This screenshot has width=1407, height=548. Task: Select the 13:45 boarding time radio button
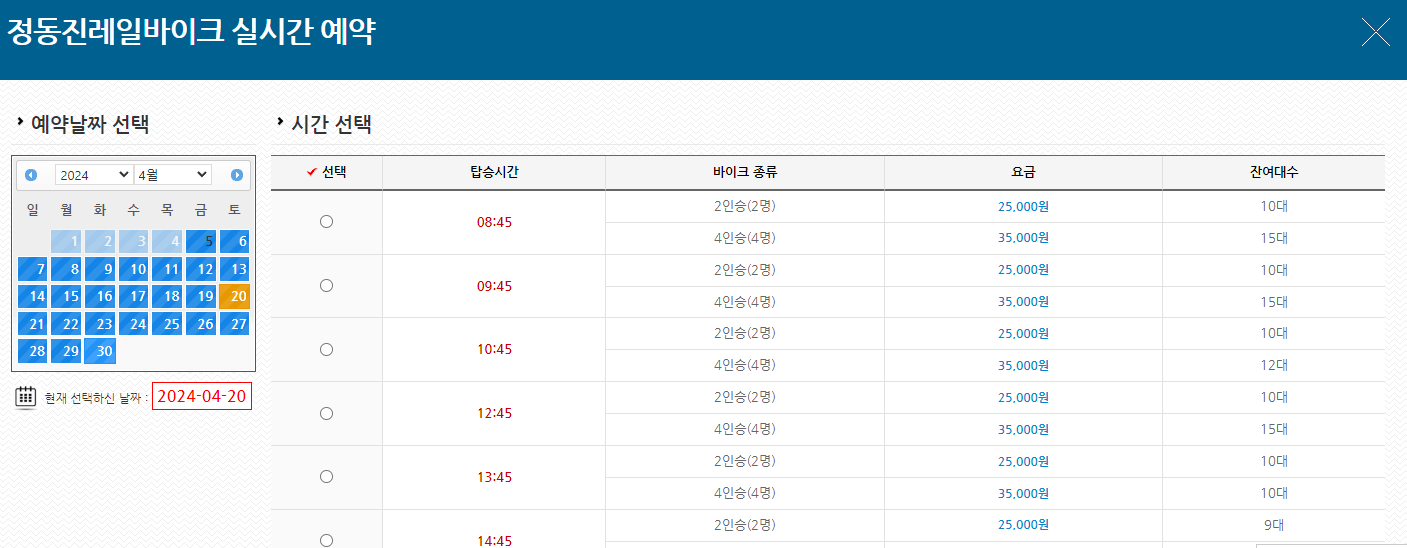(326, 477)
